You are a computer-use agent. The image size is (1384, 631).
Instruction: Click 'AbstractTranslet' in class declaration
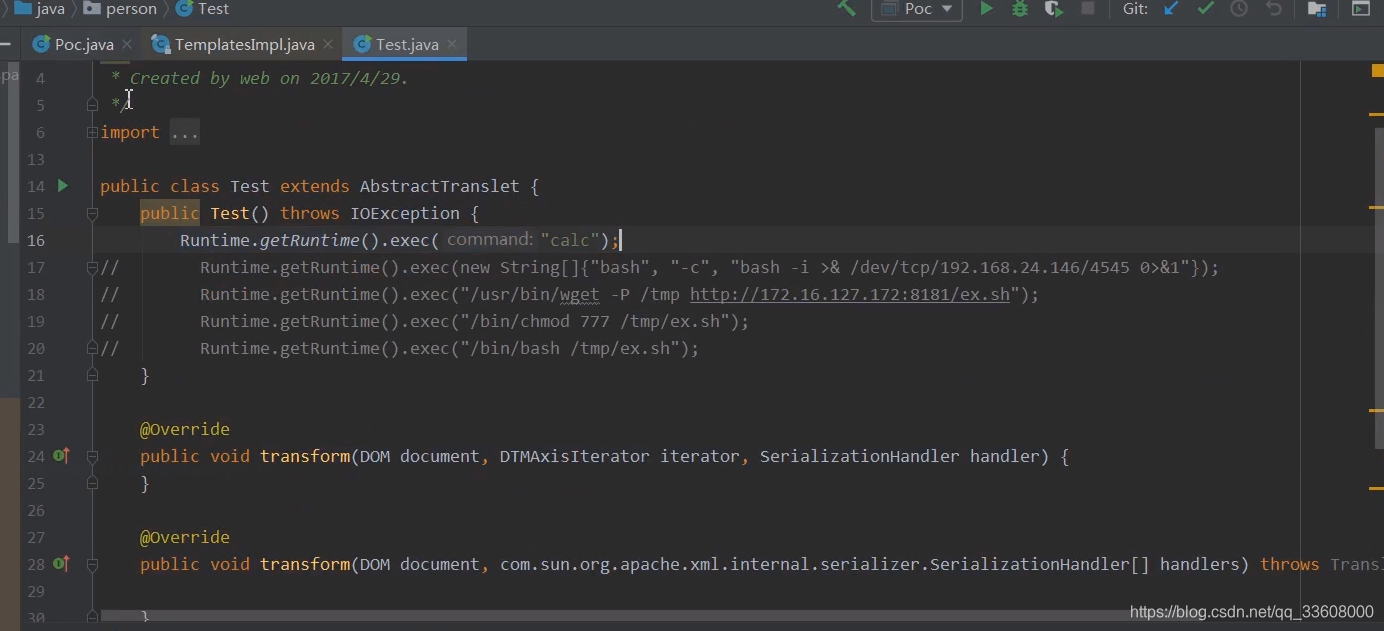[440, 186]
